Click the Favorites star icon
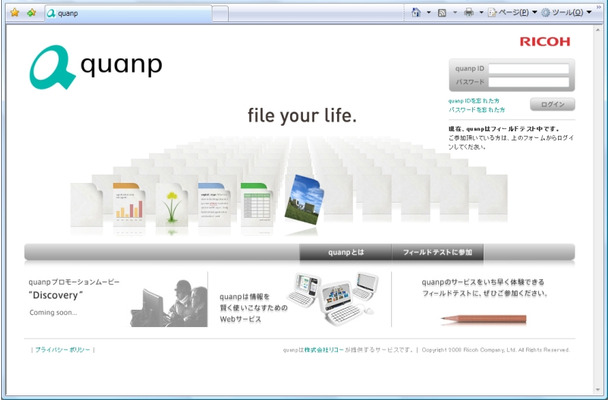 pos(15,13)
